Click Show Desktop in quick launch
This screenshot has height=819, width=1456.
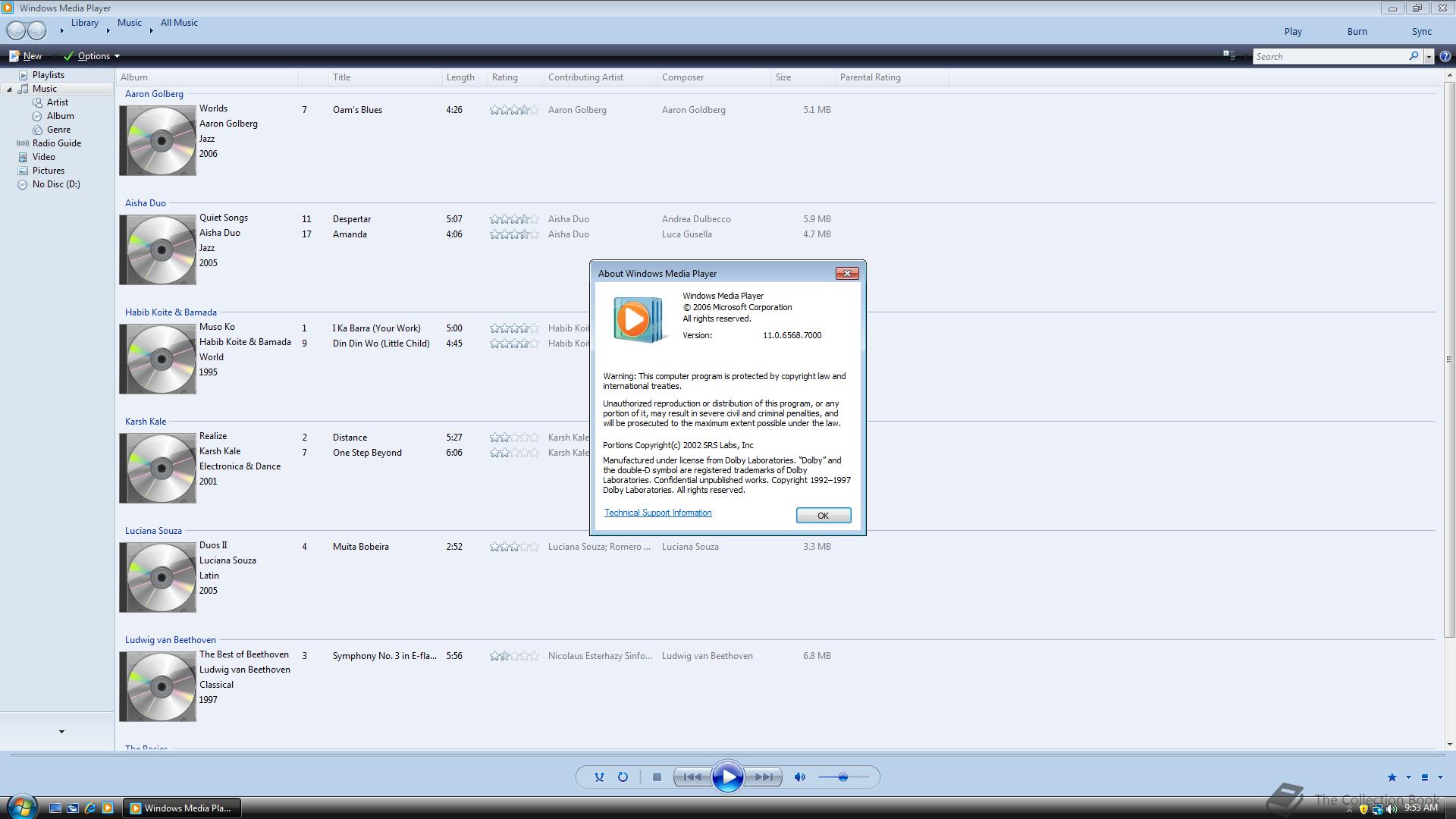click(x=55, y=808)
